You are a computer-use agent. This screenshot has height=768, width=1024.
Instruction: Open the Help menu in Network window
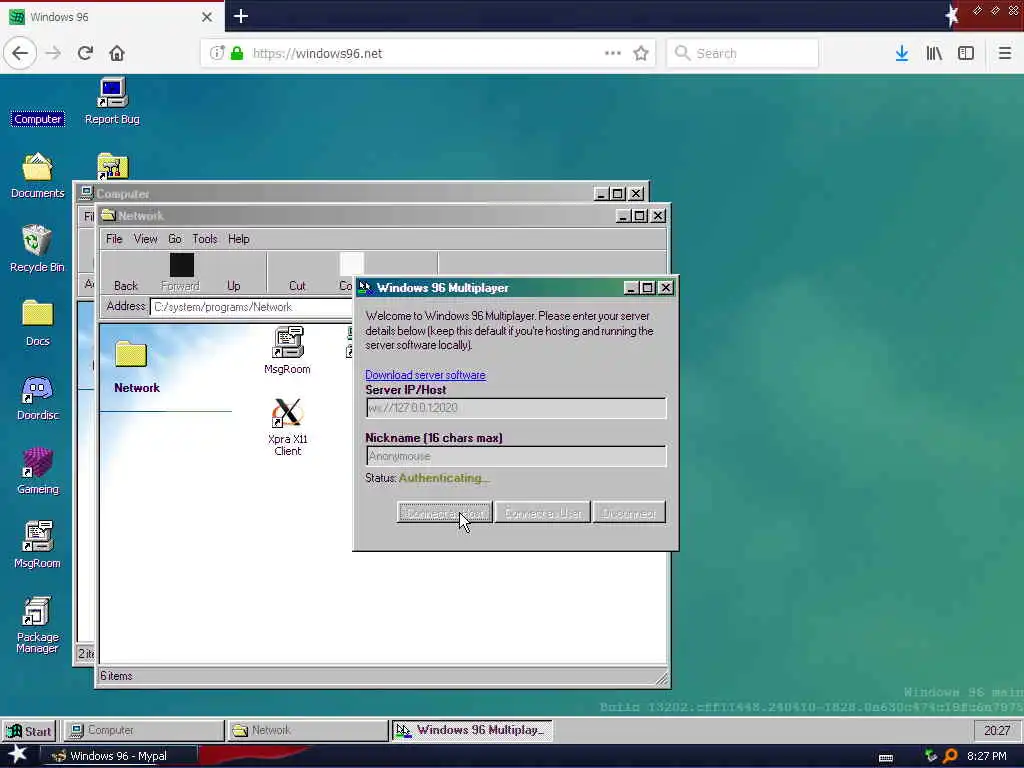pyautogui.click(x=238, y=239)
